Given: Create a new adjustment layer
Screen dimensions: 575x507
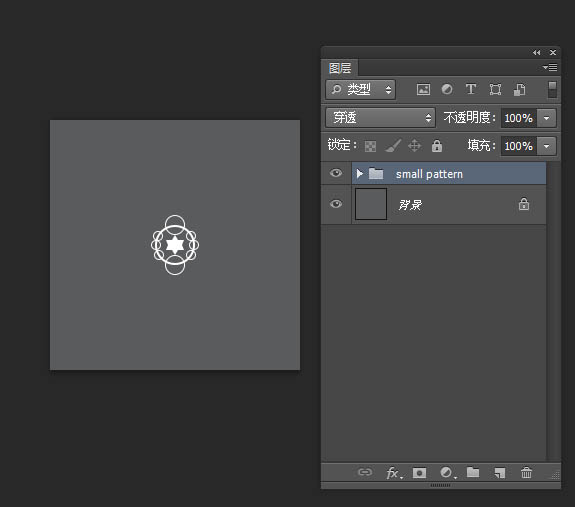Looking at the screenshot, I should [x=447, y=473].
